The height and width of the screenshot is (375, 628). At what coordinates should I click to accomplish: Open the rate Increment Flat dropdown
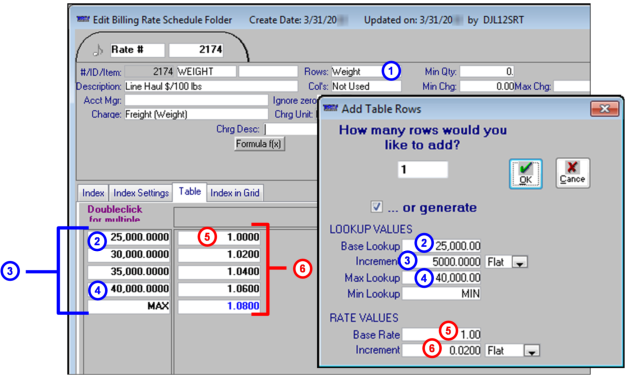pos(531,351)
